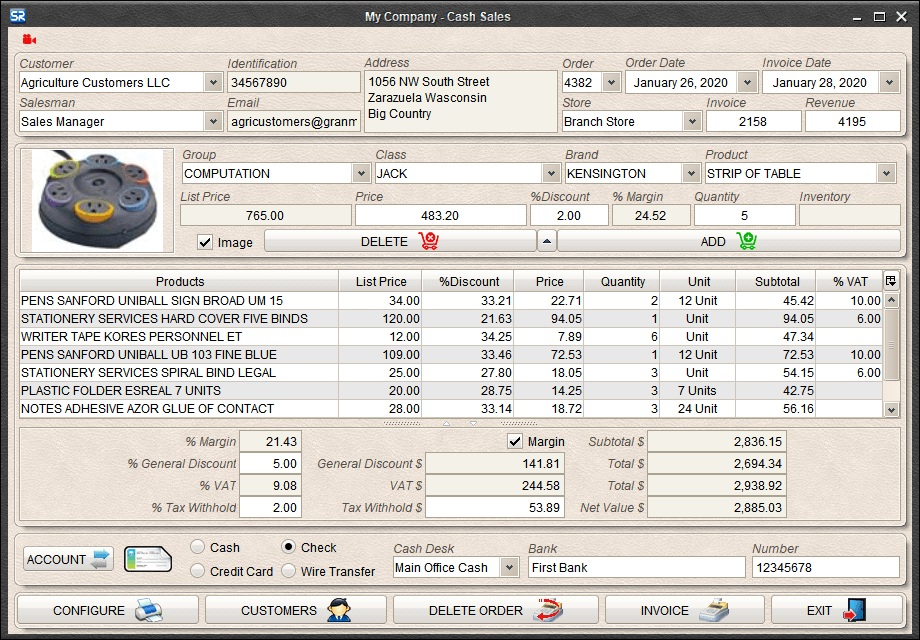
Task: Select row PLASTIC FOLDER ESREAL 7 UNITS
Action: [451, 391]
